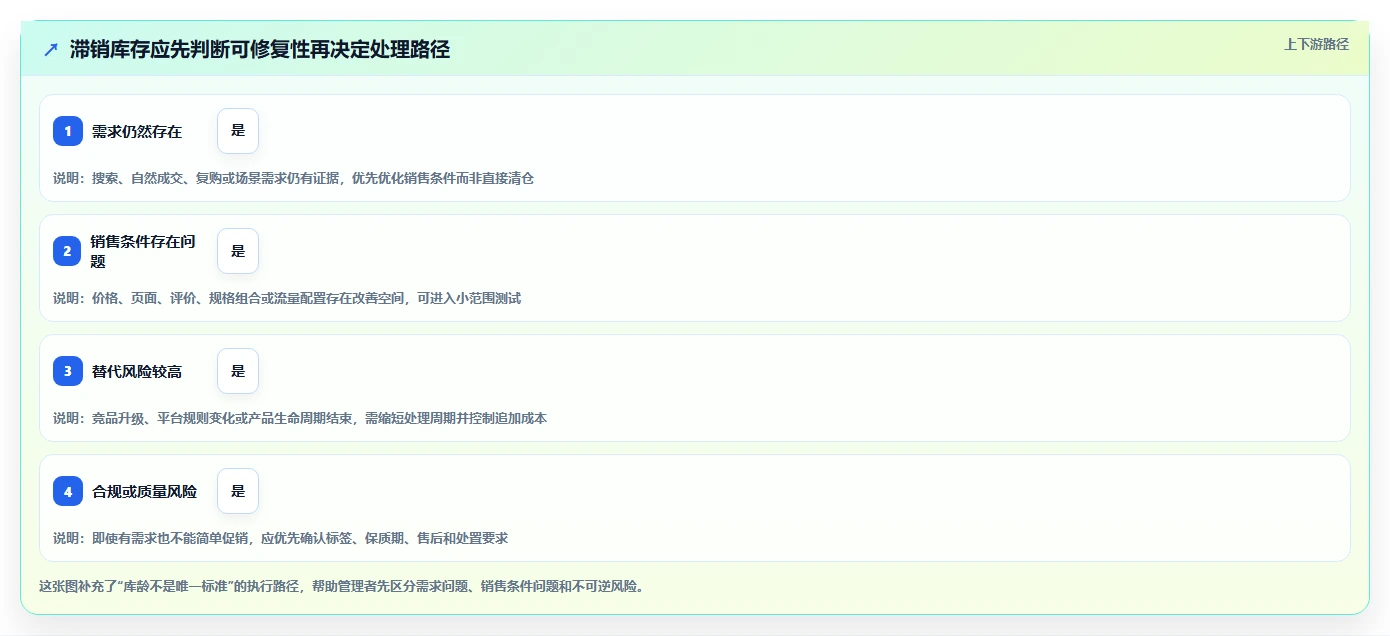Click the 合规或质量风险 heading
The width and height of the screenshot is (1390, 636).
[144, 491]
